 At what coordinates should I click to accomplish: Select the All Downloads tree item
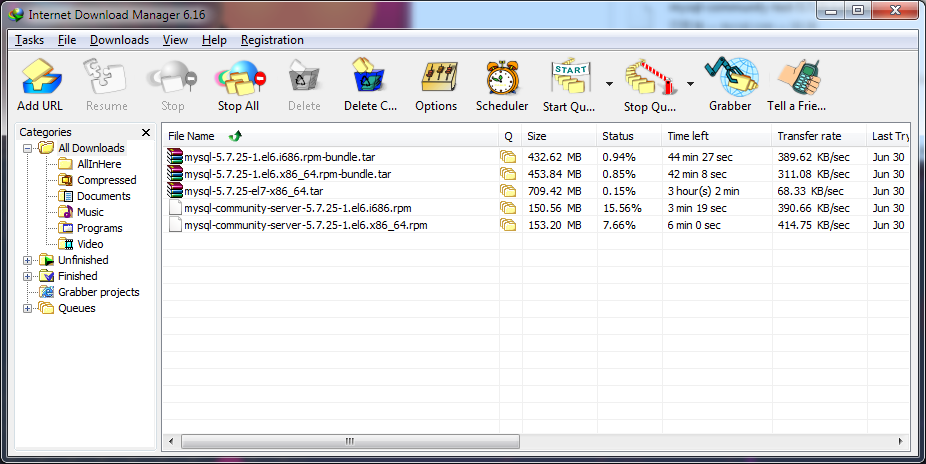92,148
